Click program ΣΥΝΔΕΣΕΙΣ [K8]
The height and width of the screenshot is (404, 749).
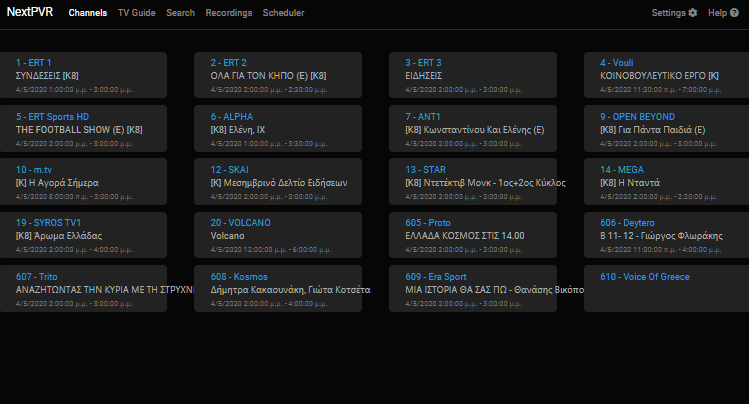[47, 75]
